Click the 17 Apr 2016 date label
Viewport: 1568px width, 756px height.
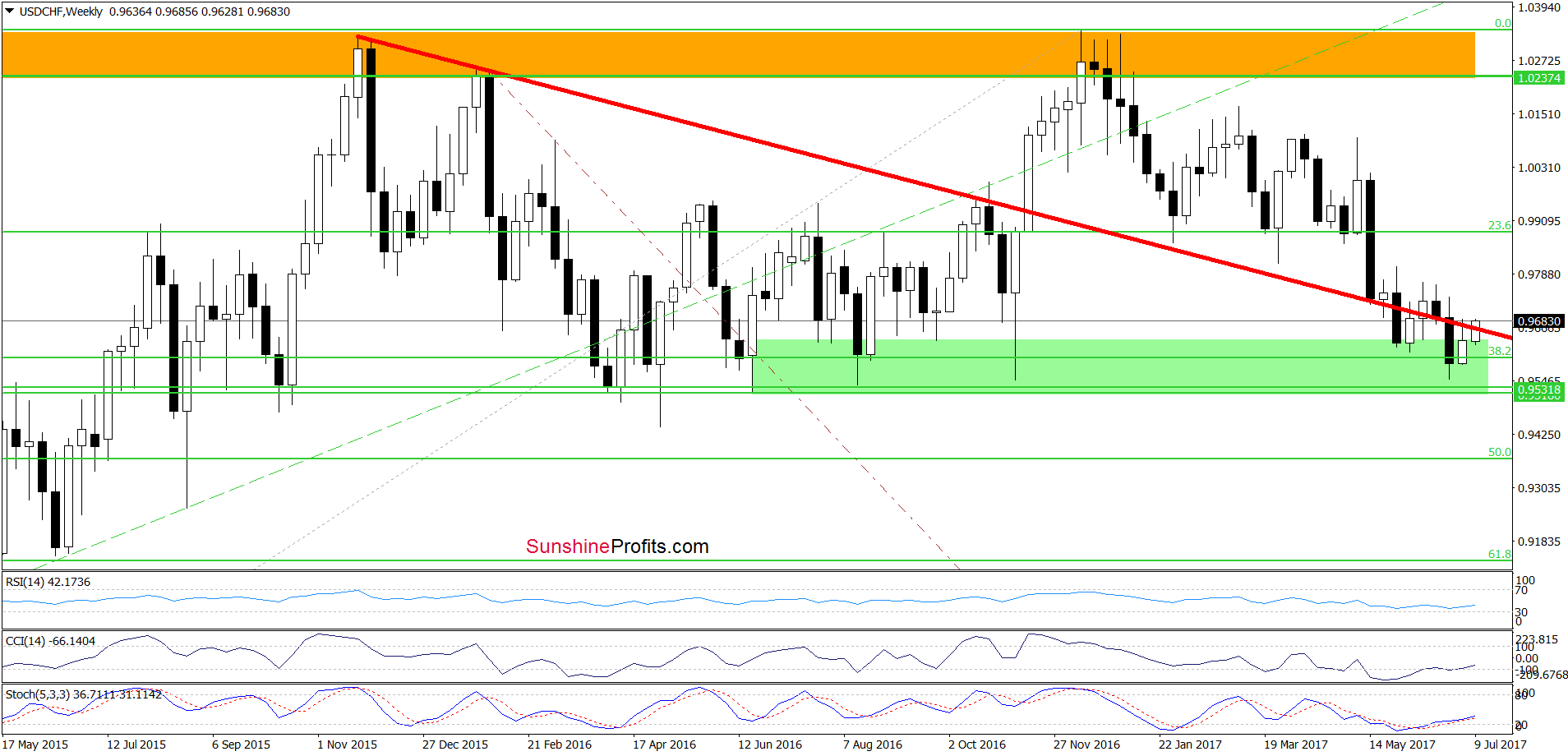[664, 744]
